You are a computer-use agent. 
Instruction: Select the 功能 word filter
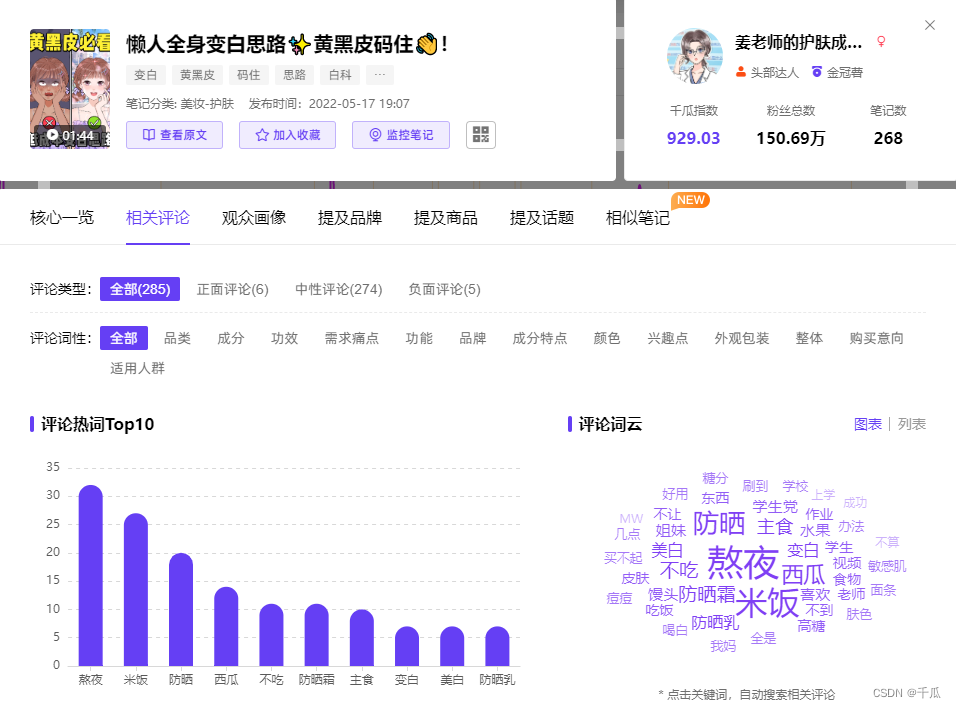pyautogui.click(x=419, y=338)
